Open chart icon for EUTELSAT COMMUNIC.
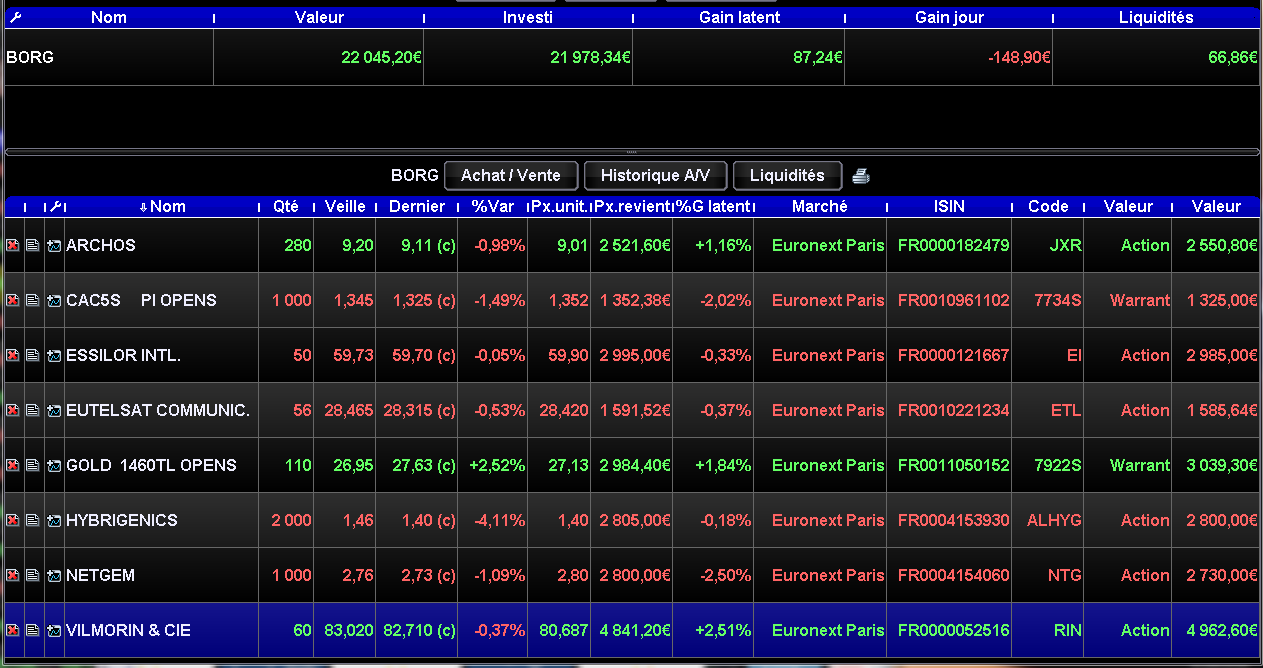This screenshot has width=1263, height=668. pos(54,410)
